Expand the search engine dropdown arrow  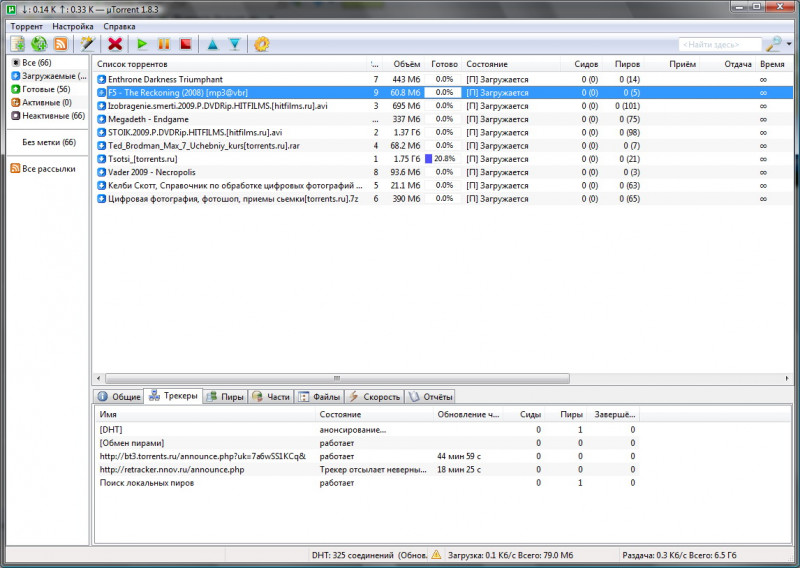coord(789,44)
